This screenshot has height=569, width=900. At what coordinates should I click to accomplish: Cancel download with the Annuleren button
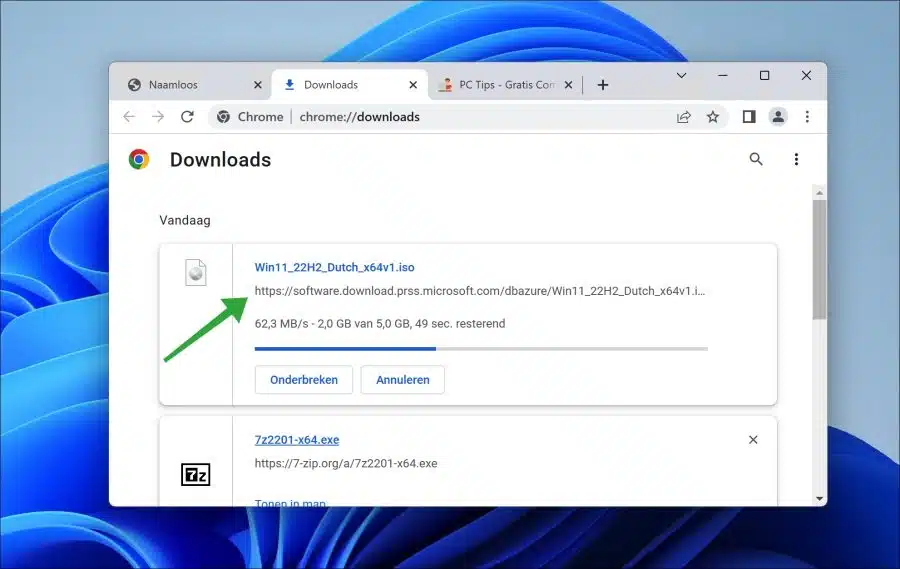(402, 380)
